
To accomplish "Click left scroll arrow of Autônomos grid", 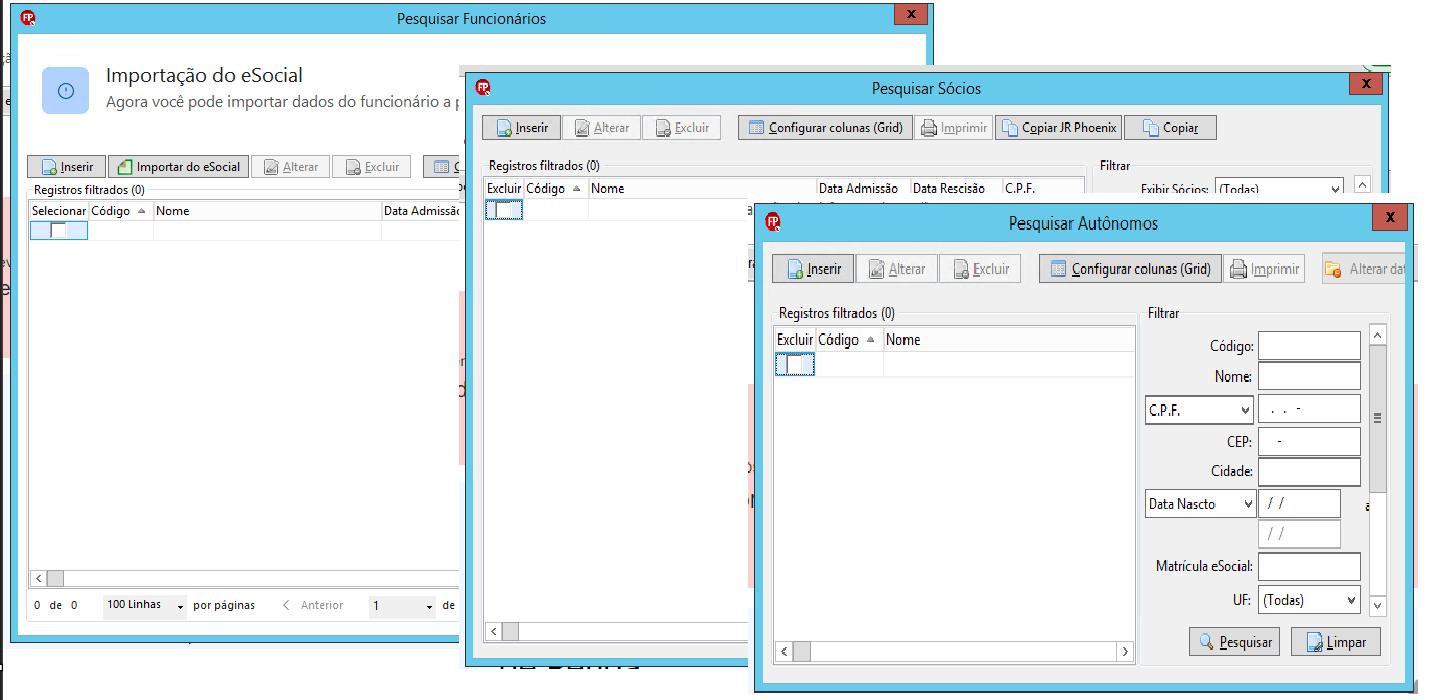I will 784,651.
